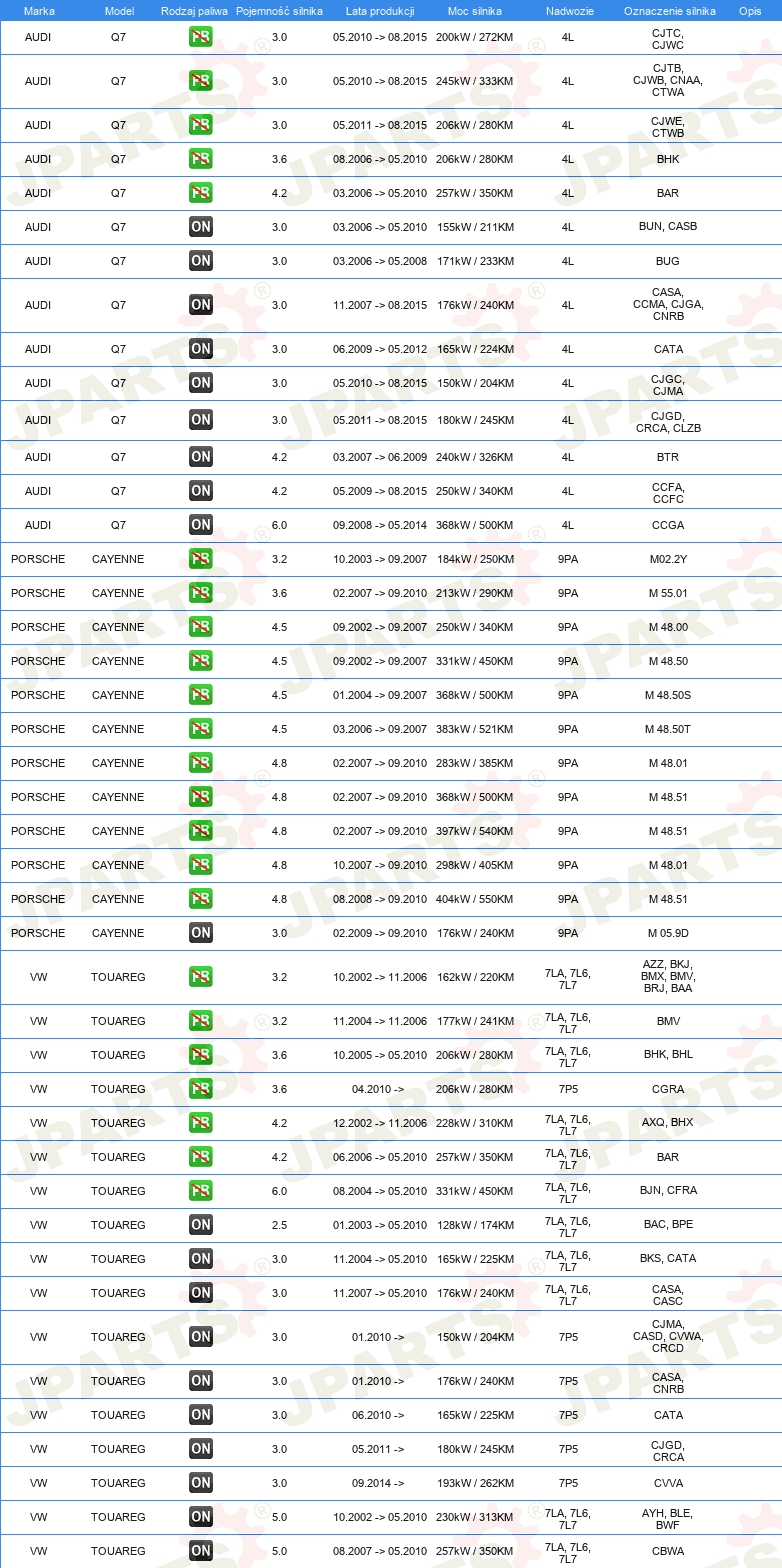Click the Moc silnika column header

(475, 11)
